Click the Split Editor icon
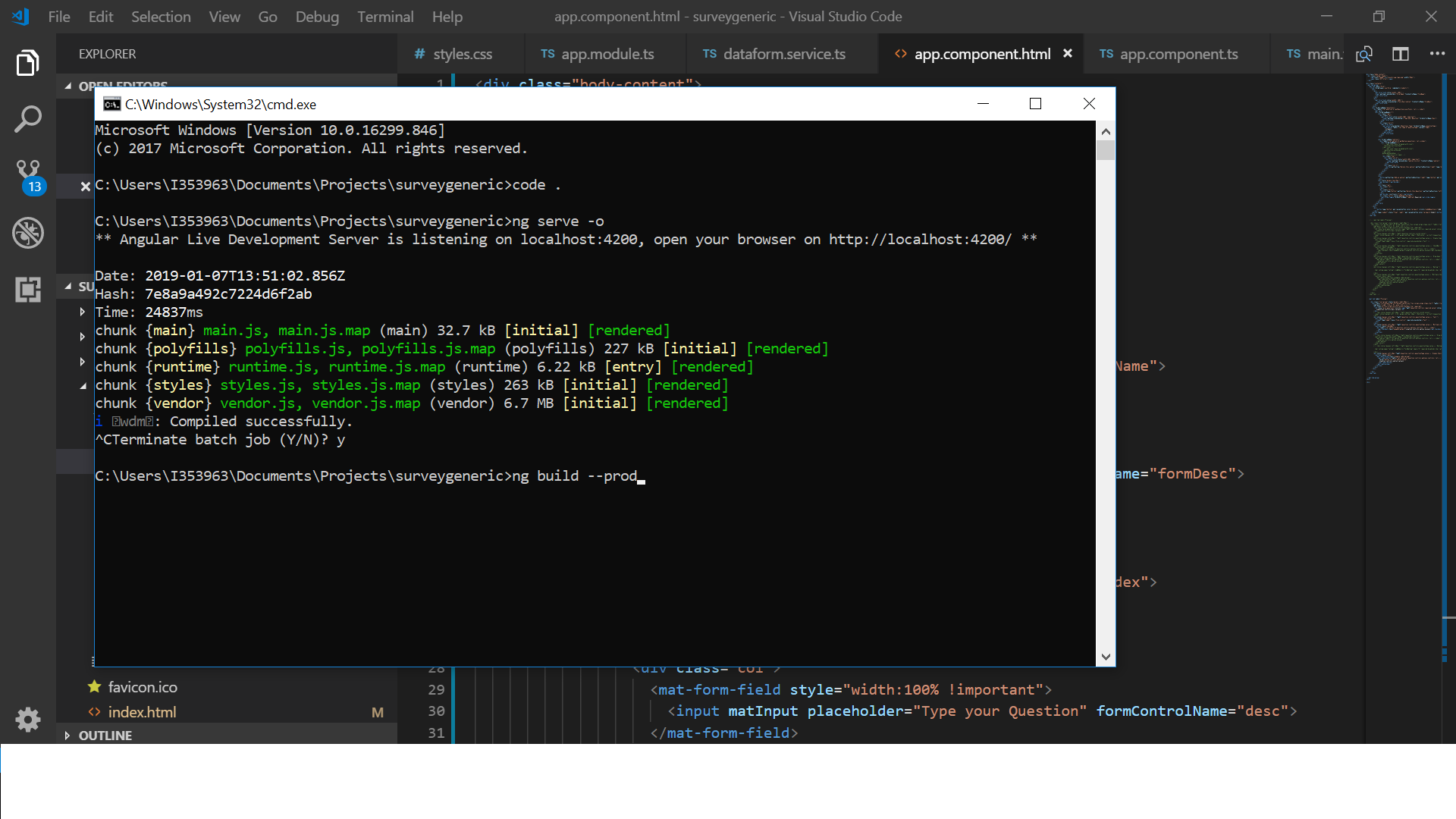 click(1401, 54)
